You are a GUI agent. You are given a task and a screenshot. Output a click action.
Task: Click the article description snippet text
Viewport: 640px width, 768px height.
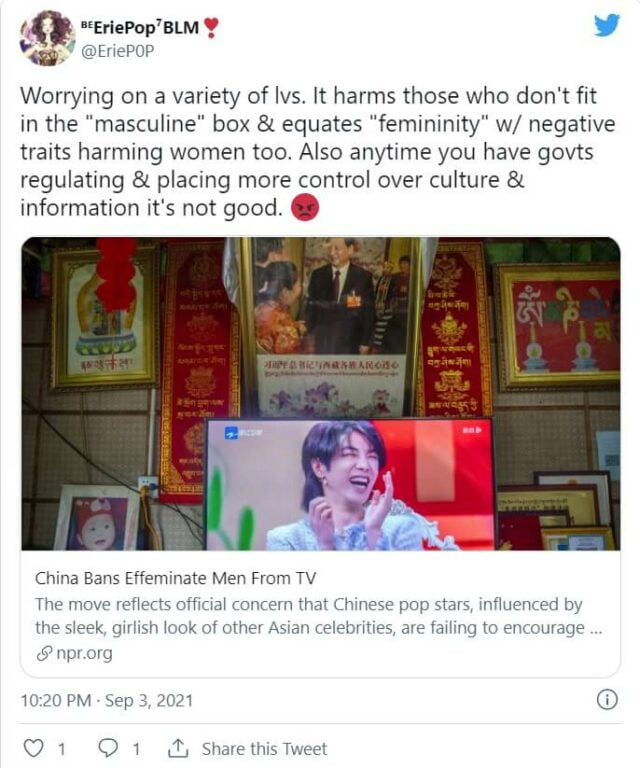[318, 616]
